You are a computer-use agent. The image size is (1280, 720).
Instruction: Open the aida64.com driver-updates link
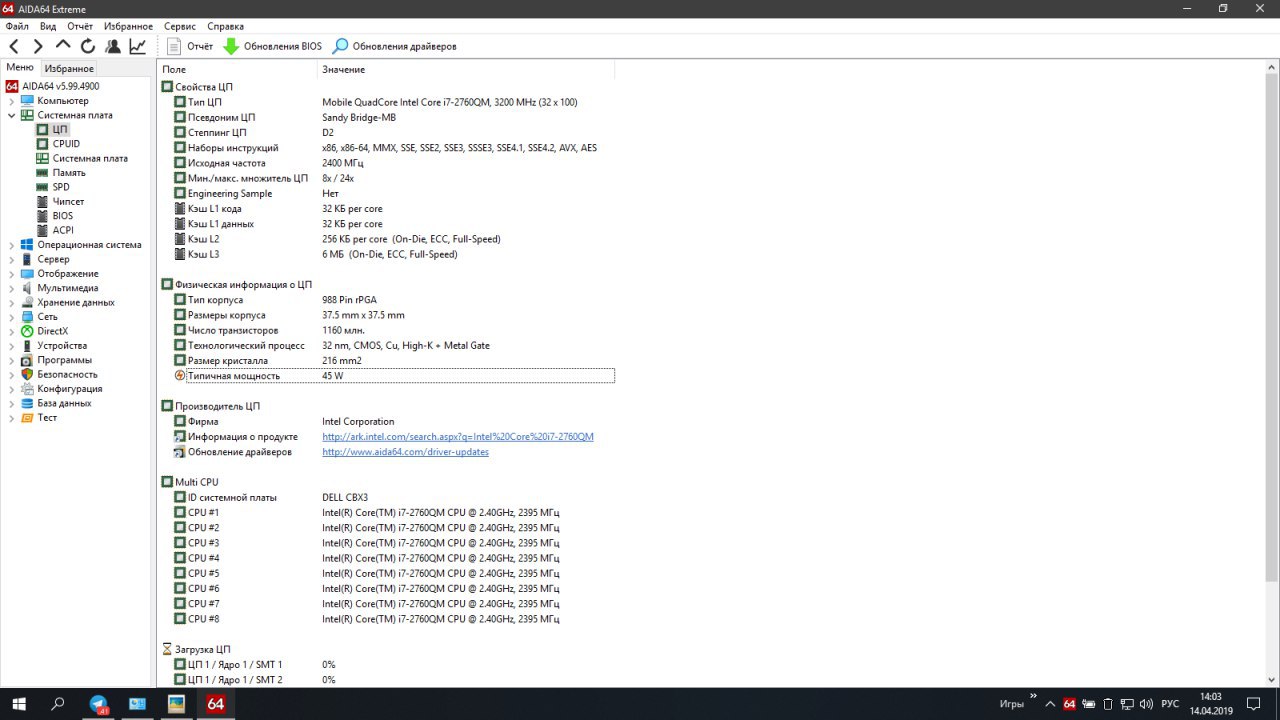[x=405, y=452]
